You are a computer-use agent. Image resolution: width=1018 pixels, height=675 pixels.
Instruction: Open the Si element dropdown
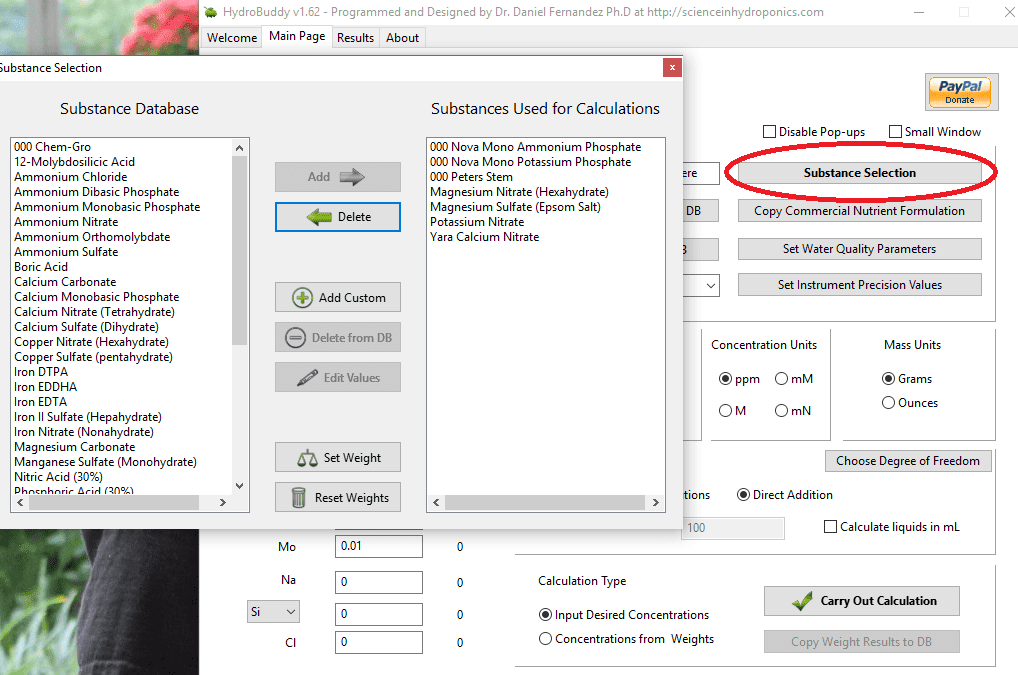pyautogui.click(x=273, y=612)
